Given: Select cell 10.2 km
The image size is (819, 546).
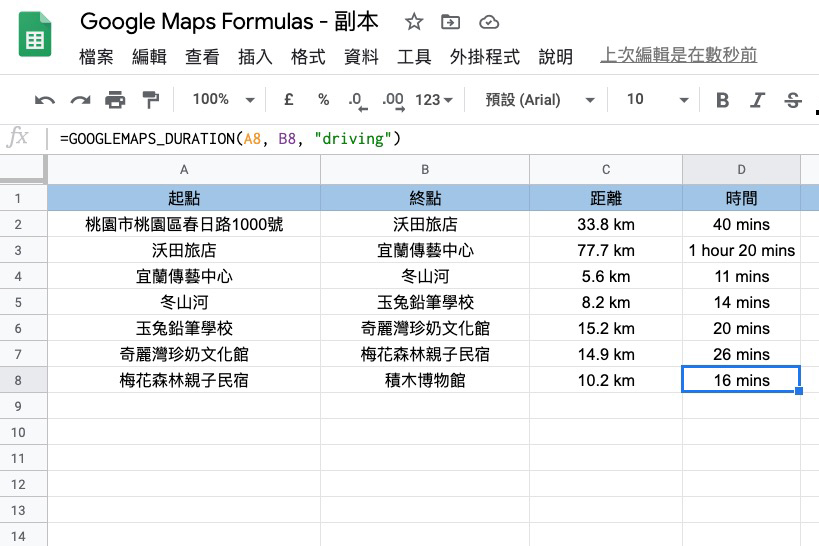Looking at the screenshot, I should [606, 380].
